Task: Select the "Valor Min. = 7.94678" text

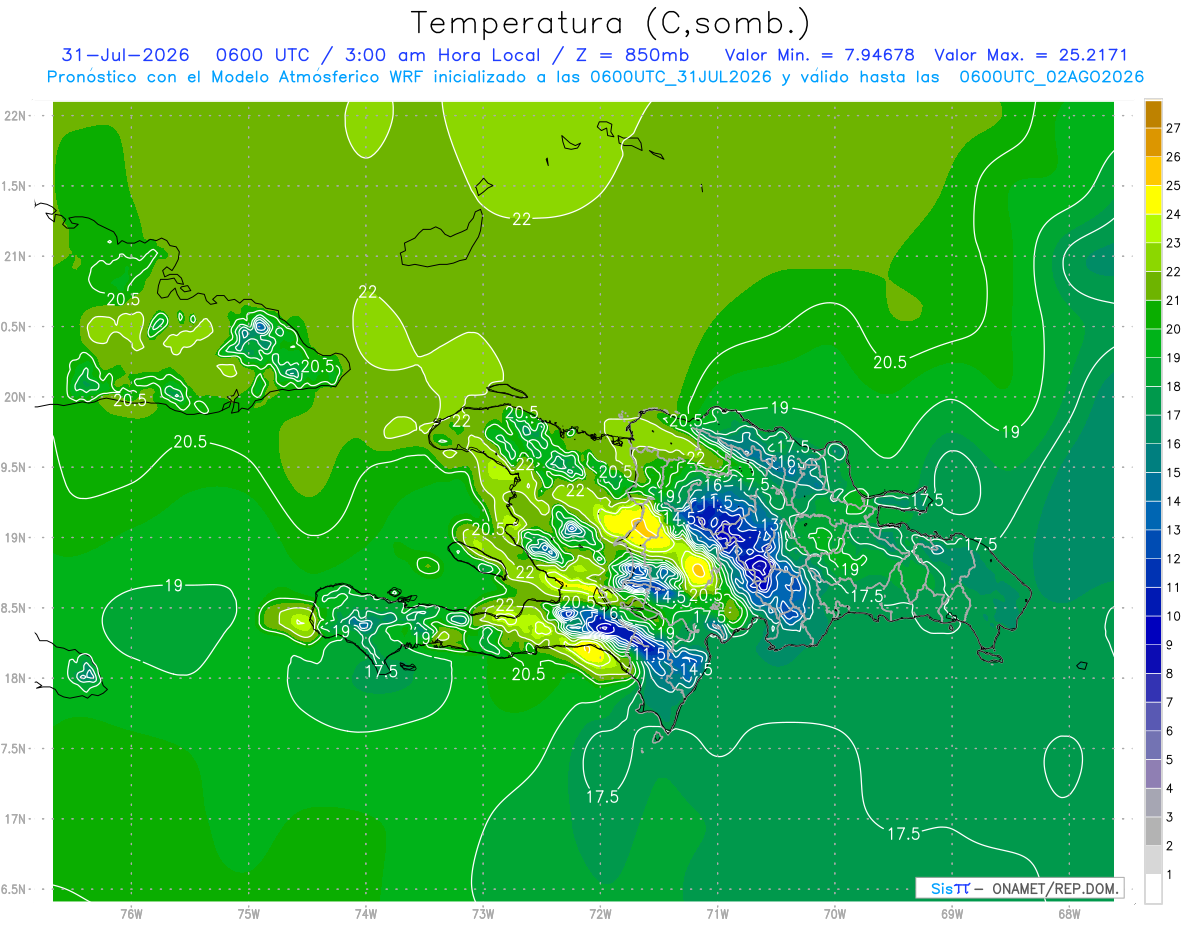Action: [x=819, y=55]
